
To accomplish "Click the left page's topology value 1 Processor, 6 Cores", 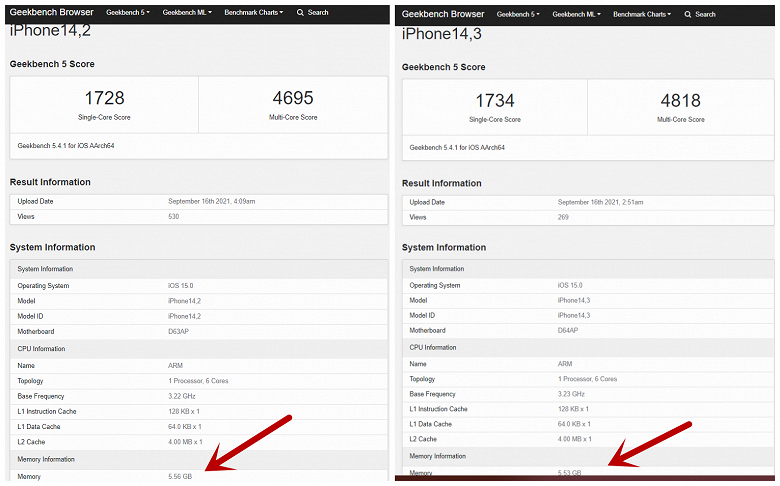I will click(x=198, y=381).
